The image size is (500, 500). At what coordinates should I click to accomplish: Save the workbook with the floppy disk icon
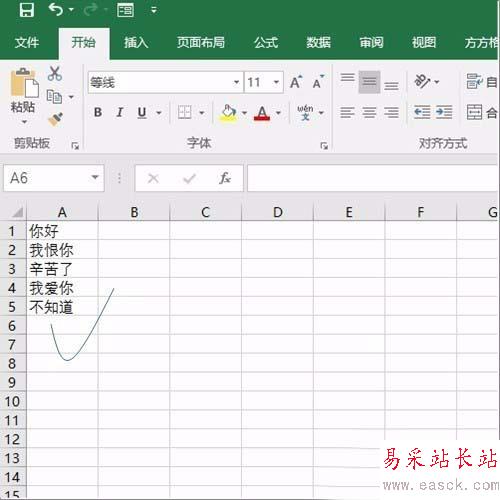[27, 10]
